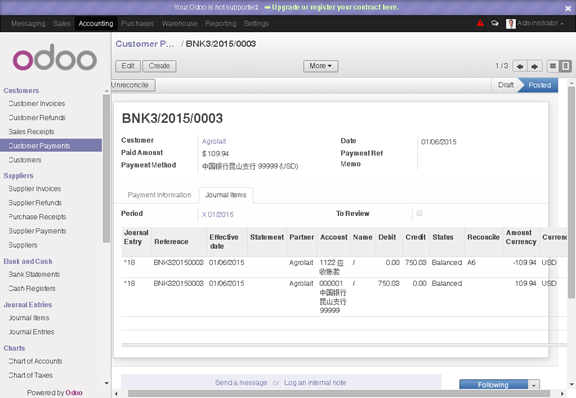Go to previous record arrow
This screenshot has width=576, height=398.
click(520, 66)
